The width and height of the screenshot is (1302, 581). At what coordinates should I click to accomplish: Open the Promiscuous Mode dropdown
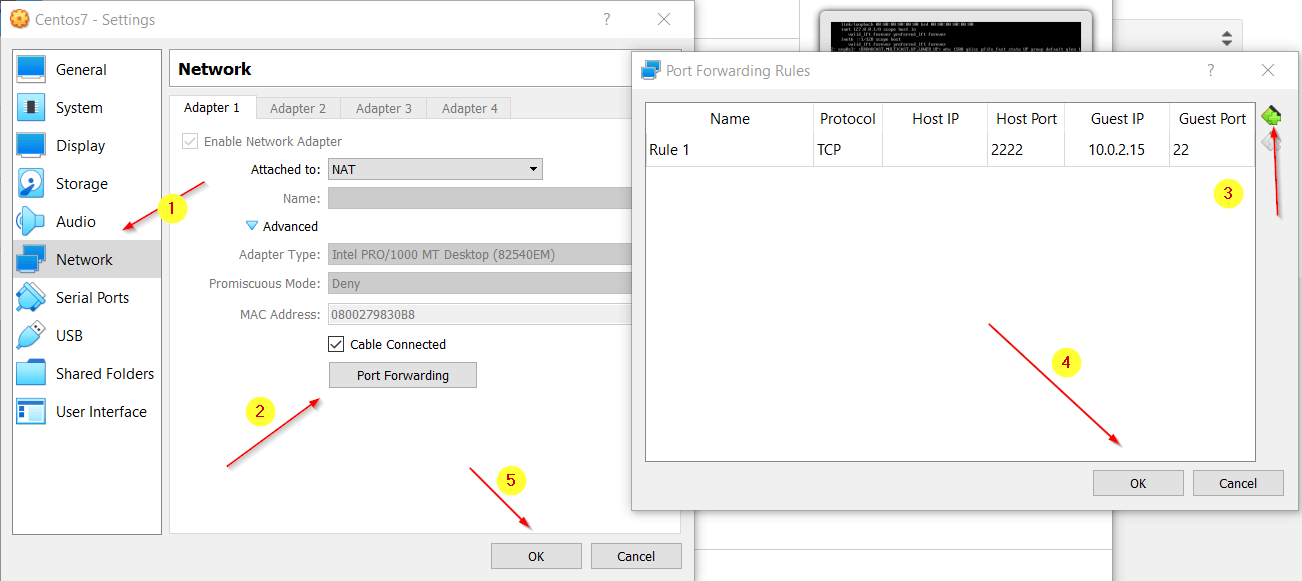click(x=480, y=284)
